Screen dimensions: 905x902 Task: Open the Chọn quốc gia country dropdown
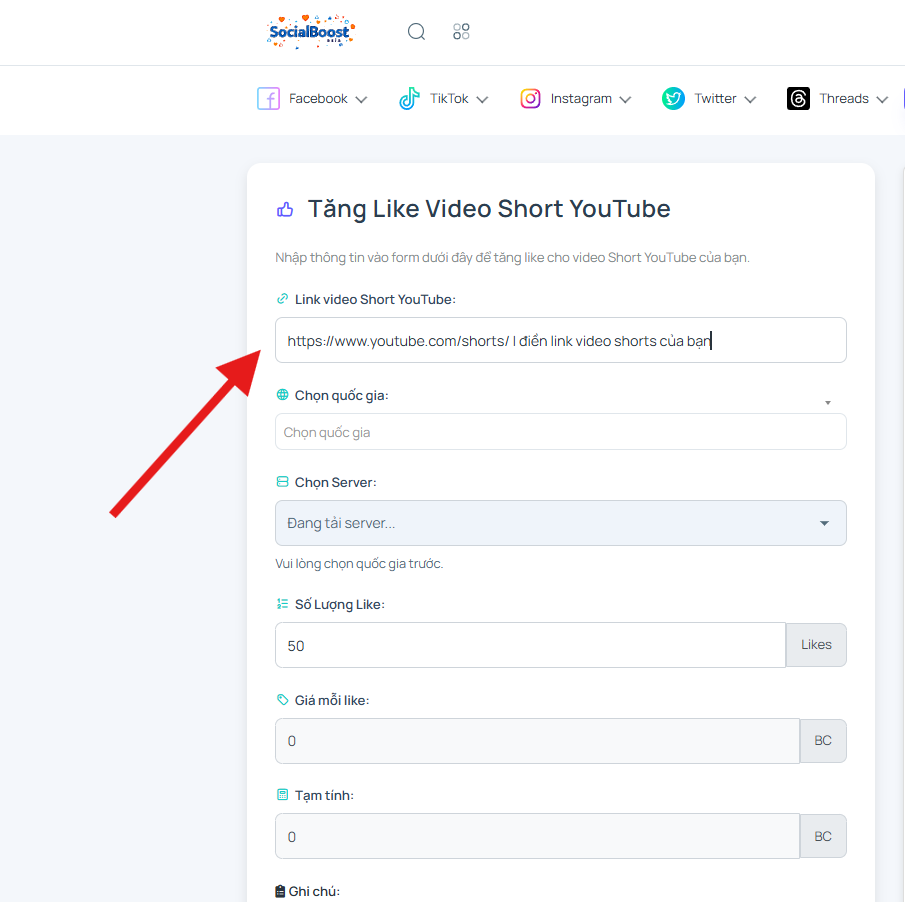click(x=561, y=432)
